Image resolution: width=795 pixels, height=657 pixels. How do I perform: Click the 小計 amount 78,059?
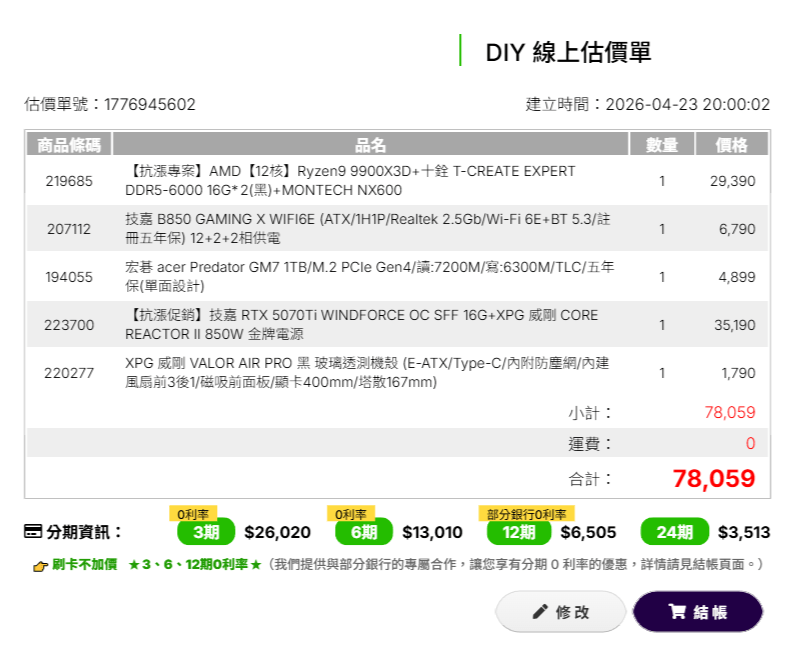click(730, 412)
